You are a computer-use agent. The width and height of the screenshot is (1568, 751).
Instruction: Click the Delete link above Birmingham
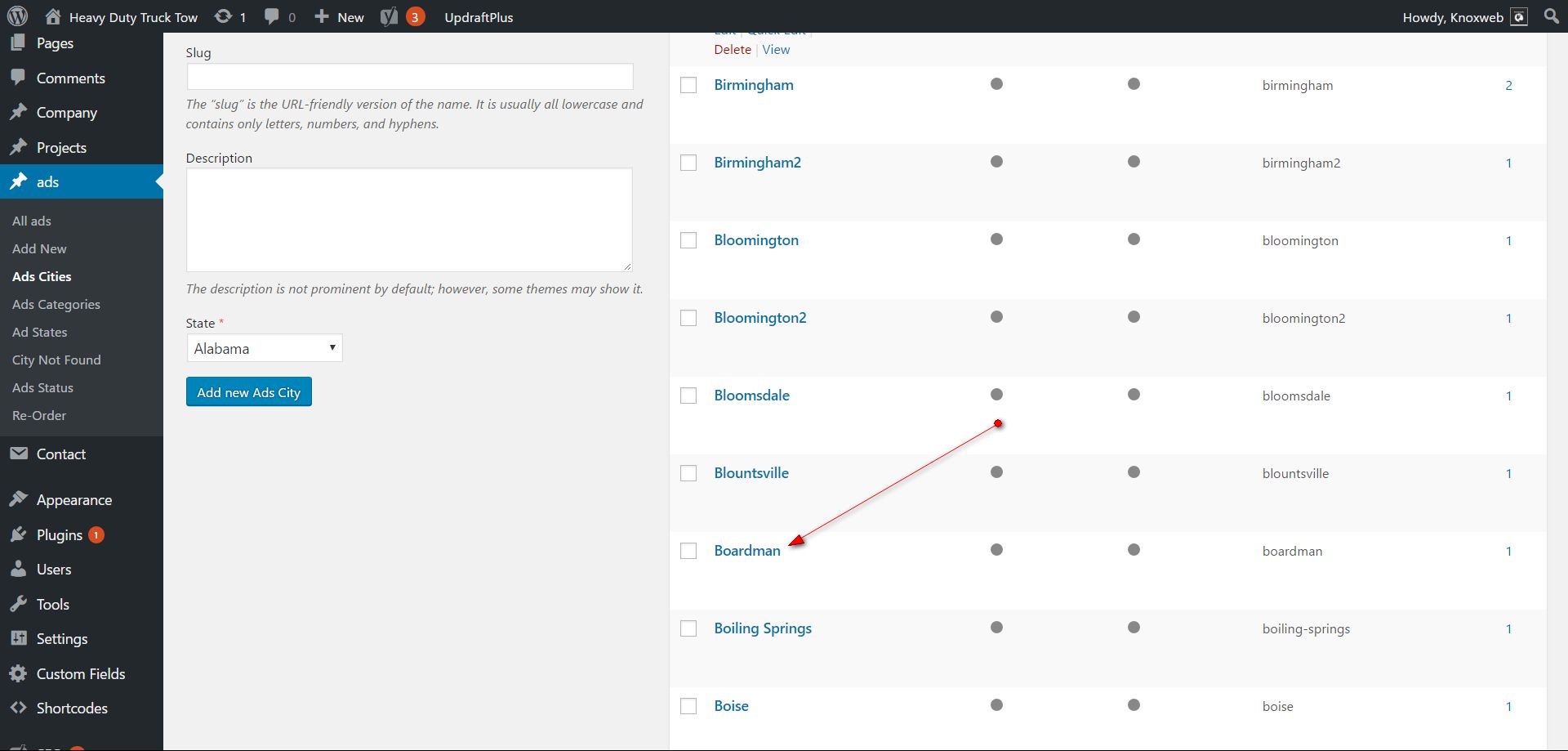pyautogui.click(x=733, y=50)
